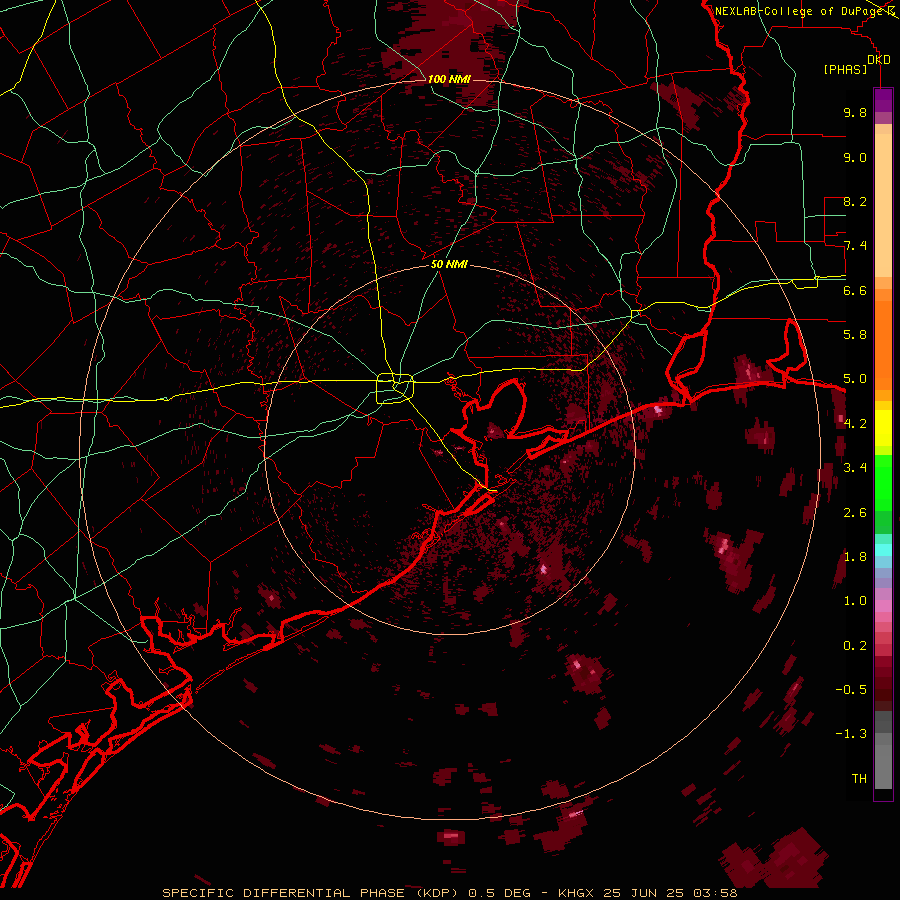Click the 9.0 value on color scale
The width and height of the screenshot is (900, 900).
[x=855, y=157]
